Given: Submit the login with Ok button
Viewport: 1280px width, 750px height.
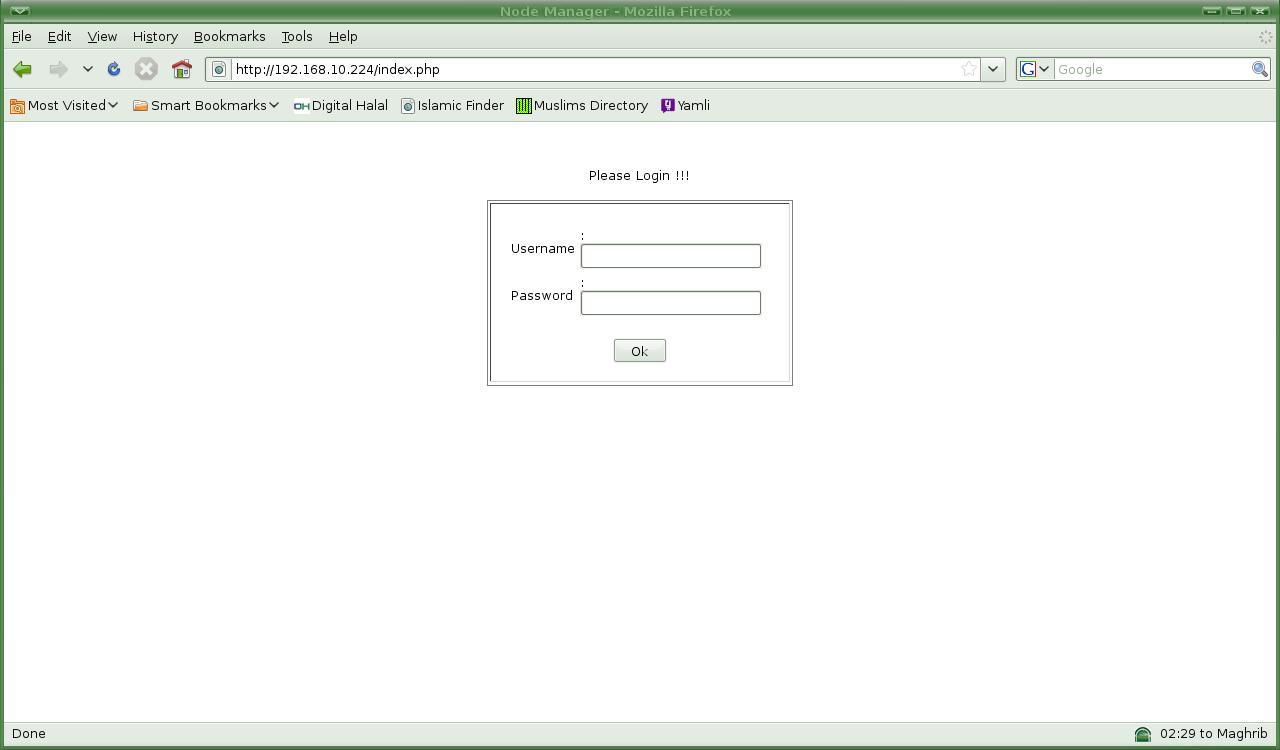Looking at the screenshot, I should (x=640, y=351).
